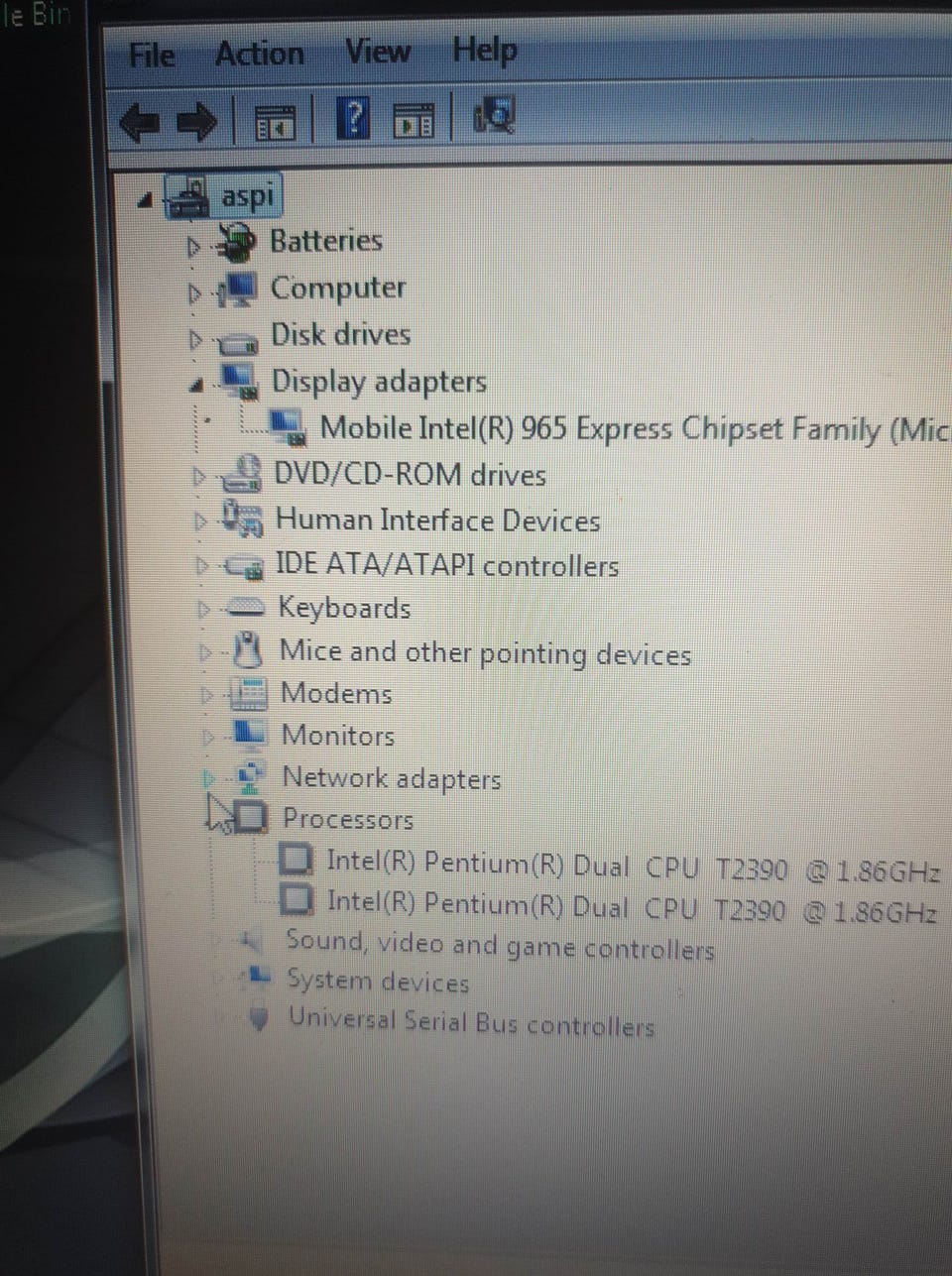Click the Scan for hardware changes icon
Viewport: 952px width, 1276px height.
[495, 116]
